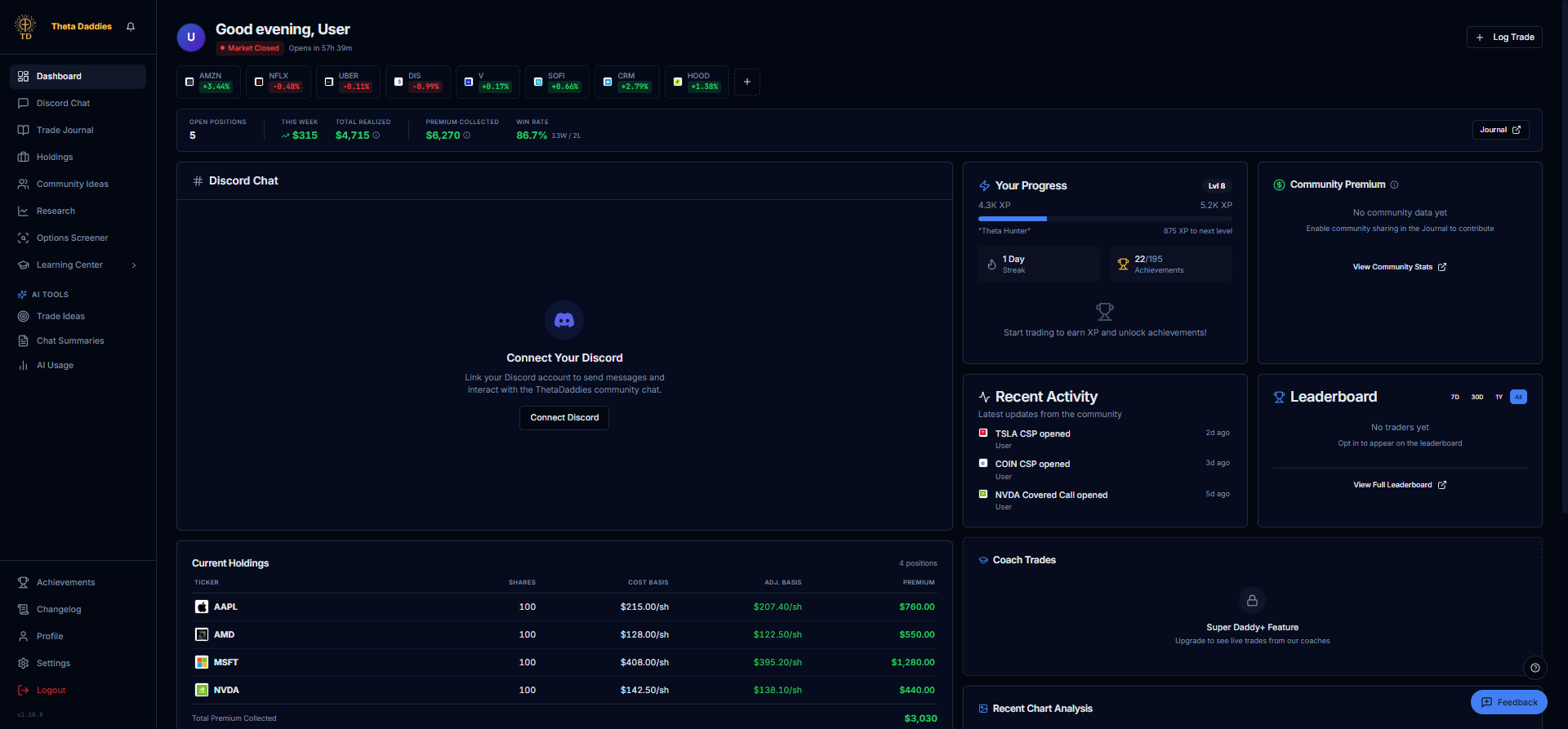Click the XP progress bar
Viewport: 1568px width, 729px height.
coord(1105,219)
